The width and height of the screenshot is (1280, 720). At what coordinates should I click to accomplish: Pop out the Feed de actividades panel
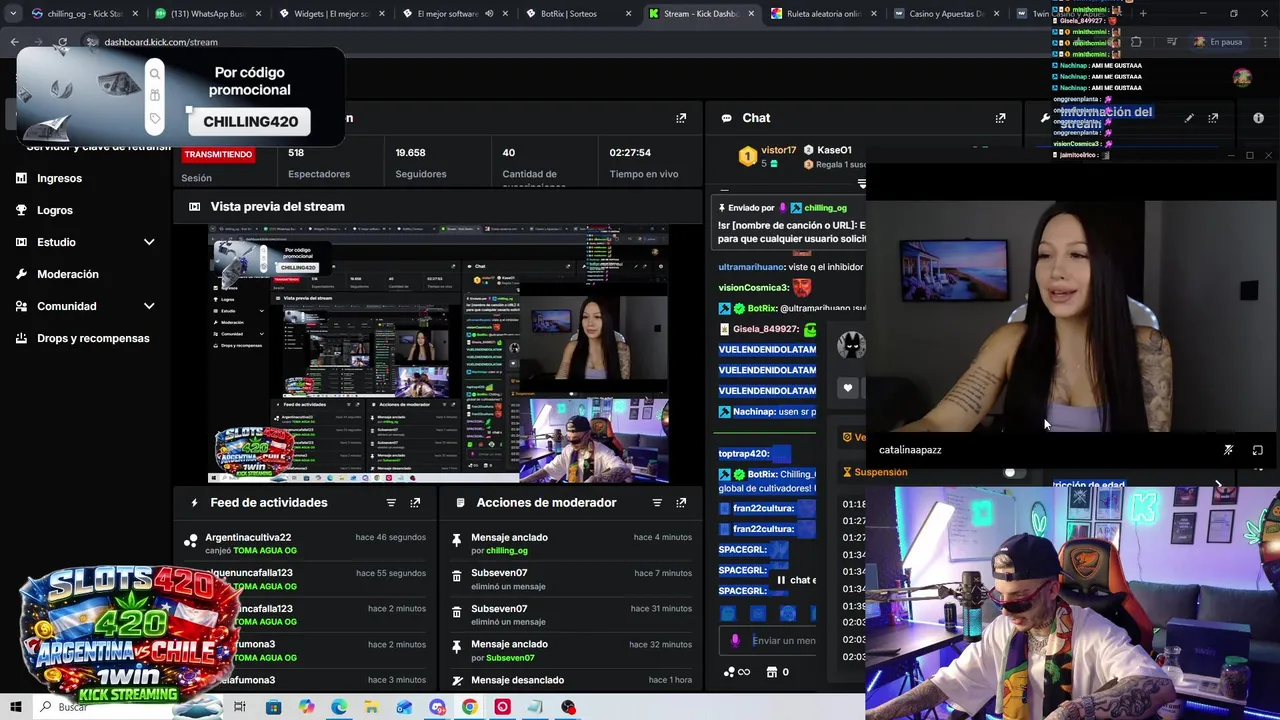[x=415, y=503]
